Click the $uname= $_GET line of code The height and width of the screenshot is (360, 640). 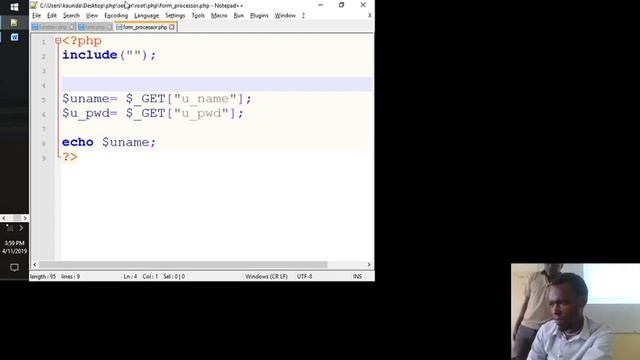(157, 99)
